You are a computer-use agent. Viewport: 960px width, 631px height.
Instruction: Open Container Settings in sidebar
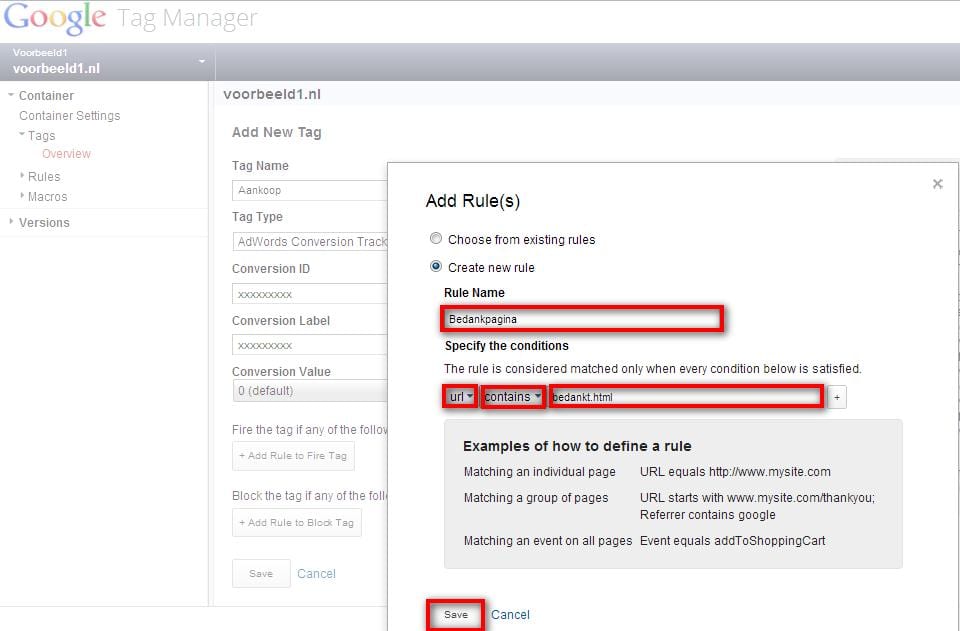[x=69, y=116]
